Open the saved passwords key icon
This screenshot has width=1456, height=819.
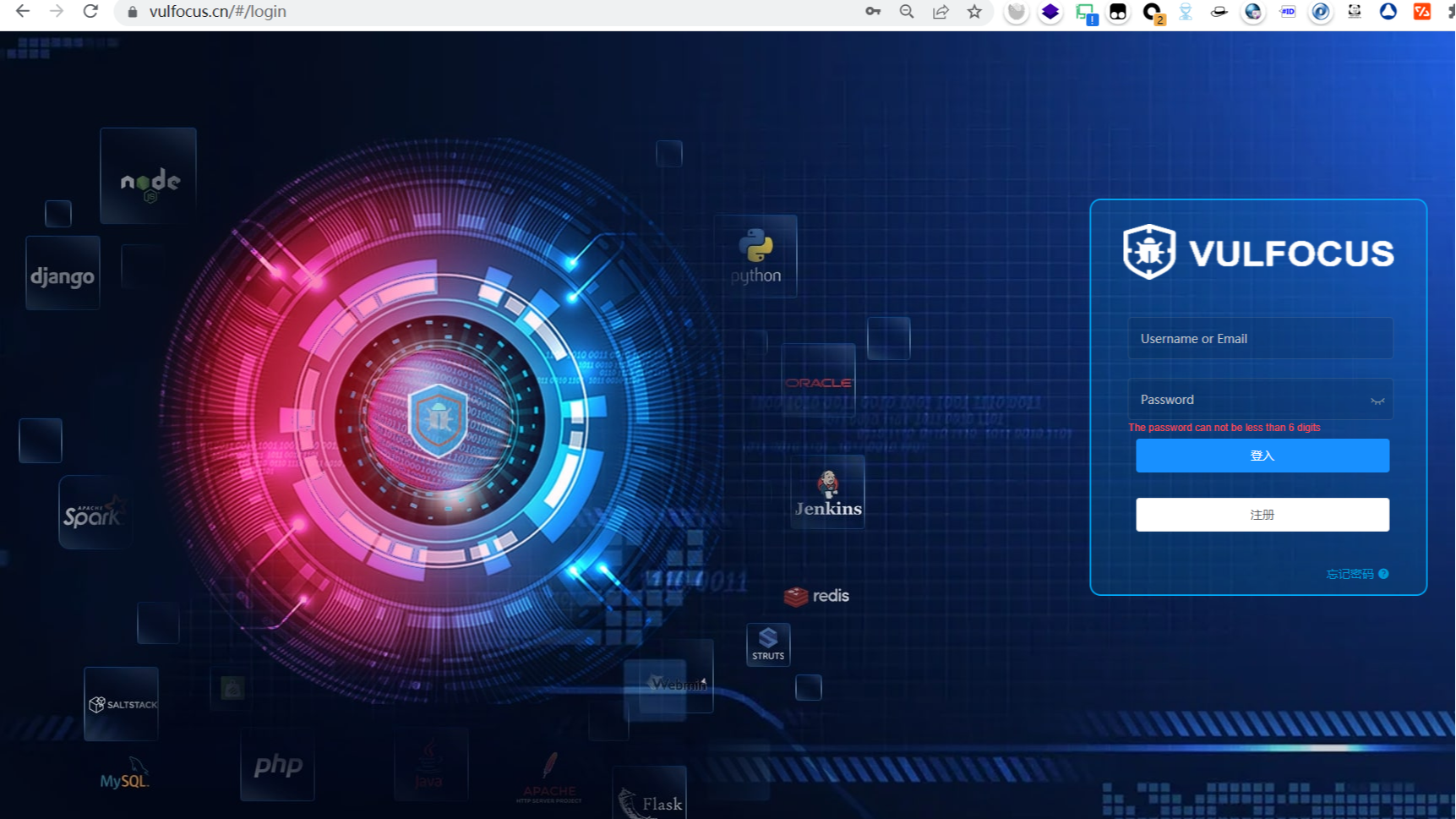click(x=873, y=12)
